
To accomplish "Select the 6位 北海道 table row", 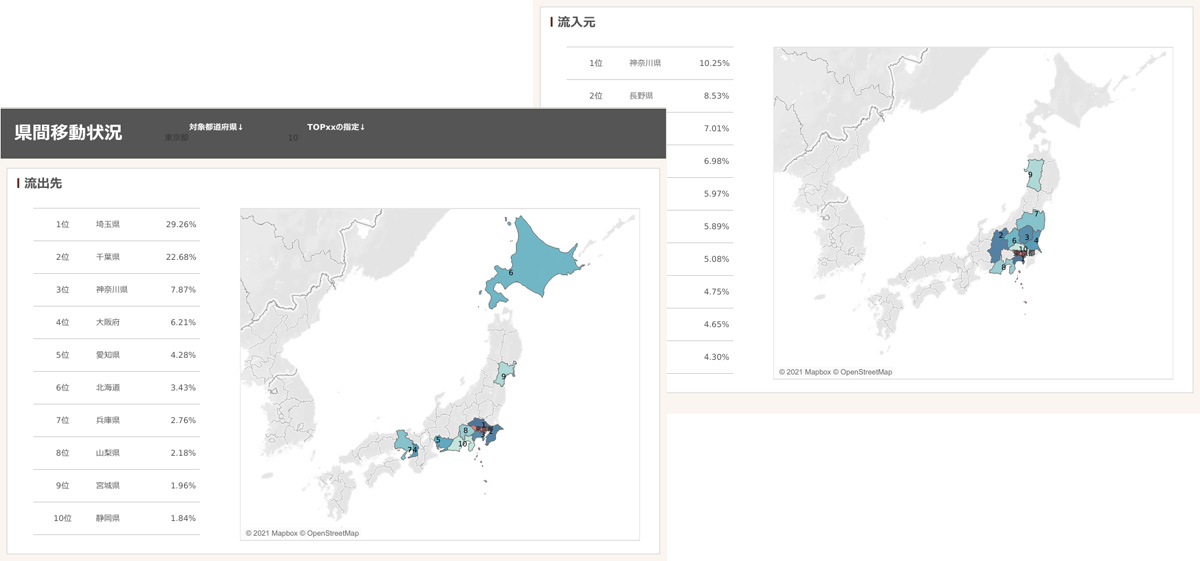I will pyautogui.click(x=116, y=387).
